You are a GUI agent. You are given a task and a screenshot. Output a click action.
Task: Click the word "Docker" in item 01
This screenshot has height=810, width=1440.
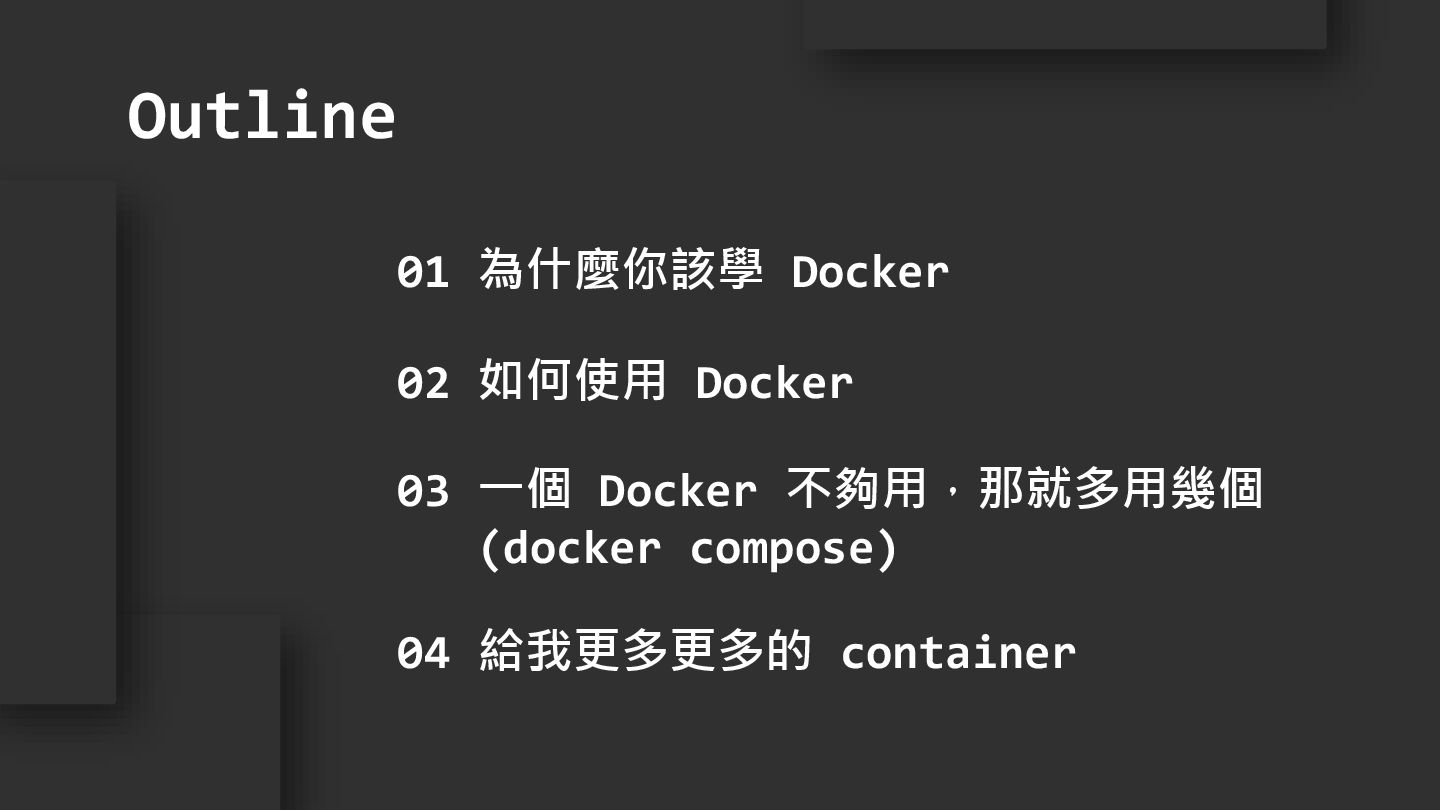(x=869, y=271)
